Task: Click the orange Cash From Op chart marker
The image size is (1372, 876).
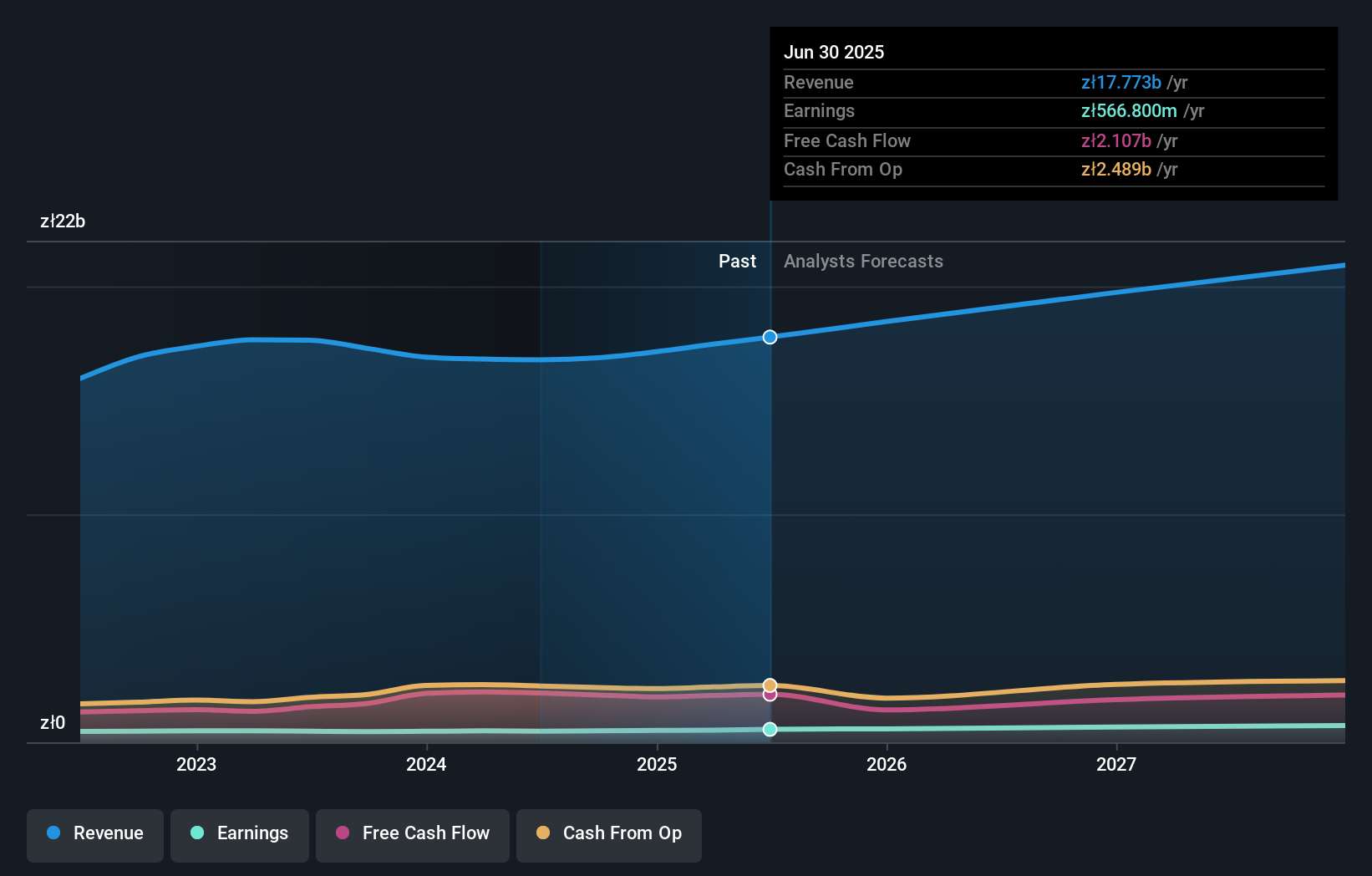Action: point(769,684)
